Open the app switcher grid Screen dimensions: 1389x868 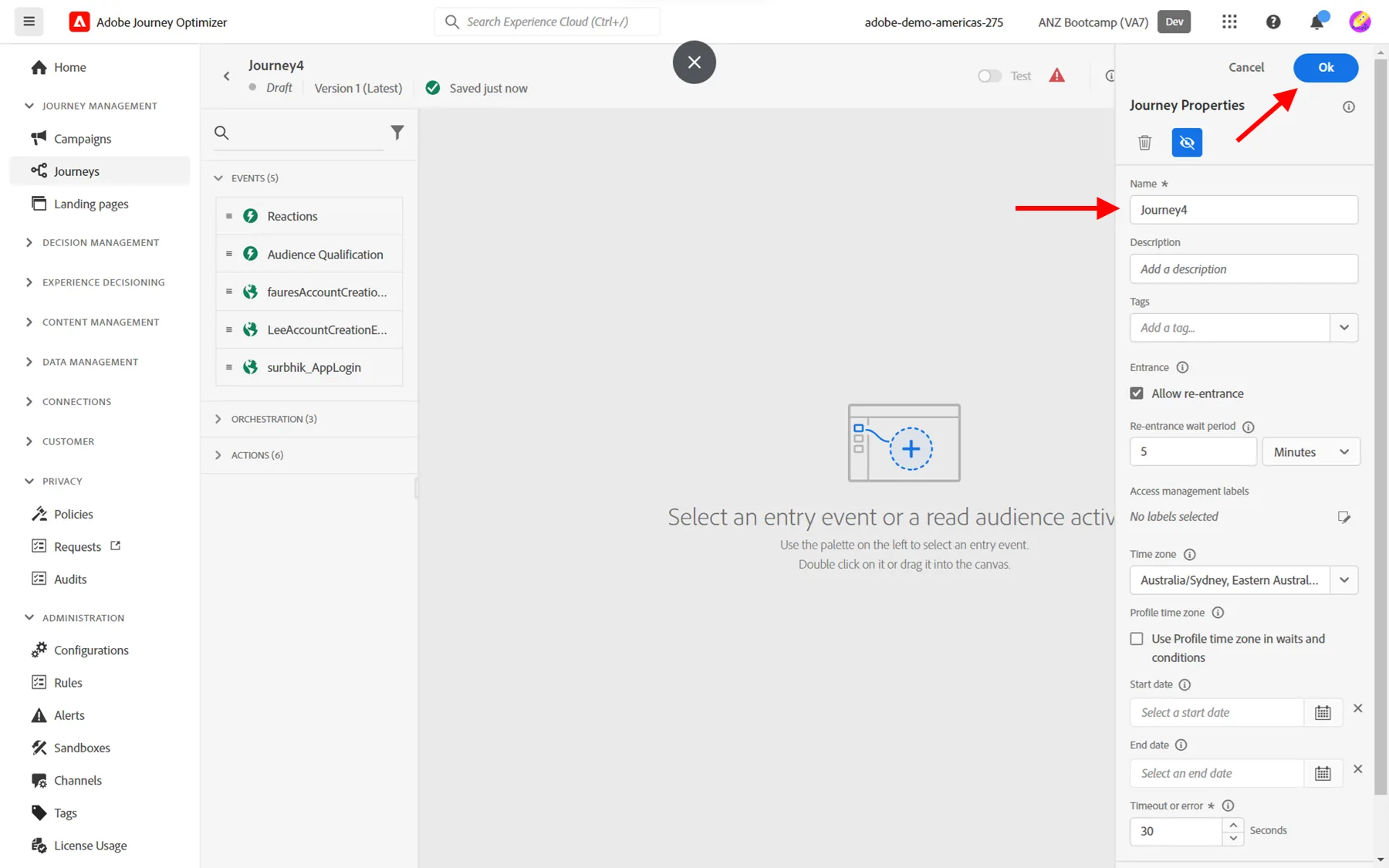(1229, 22)
